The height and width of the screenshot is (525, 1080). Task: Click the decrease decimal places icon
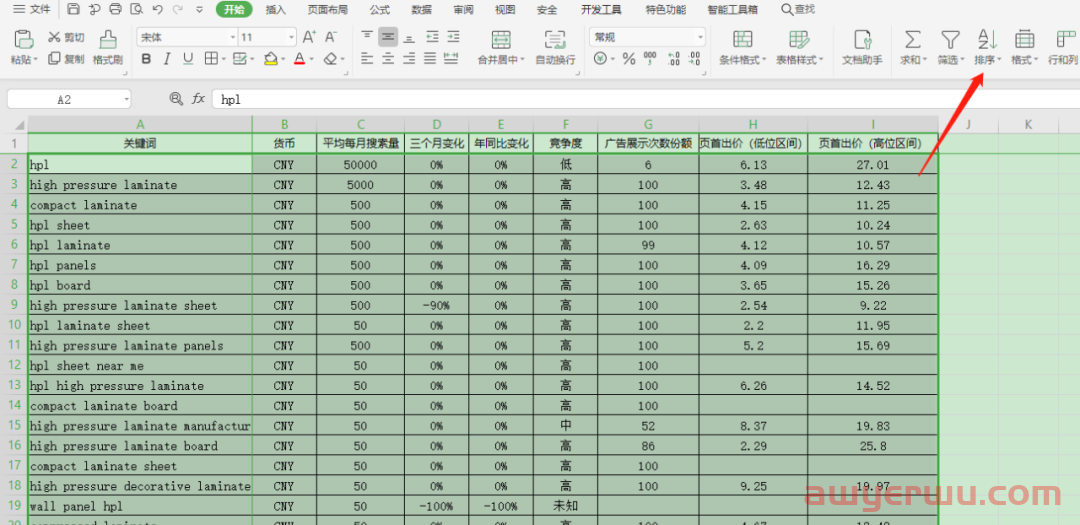tap(694, 59)
